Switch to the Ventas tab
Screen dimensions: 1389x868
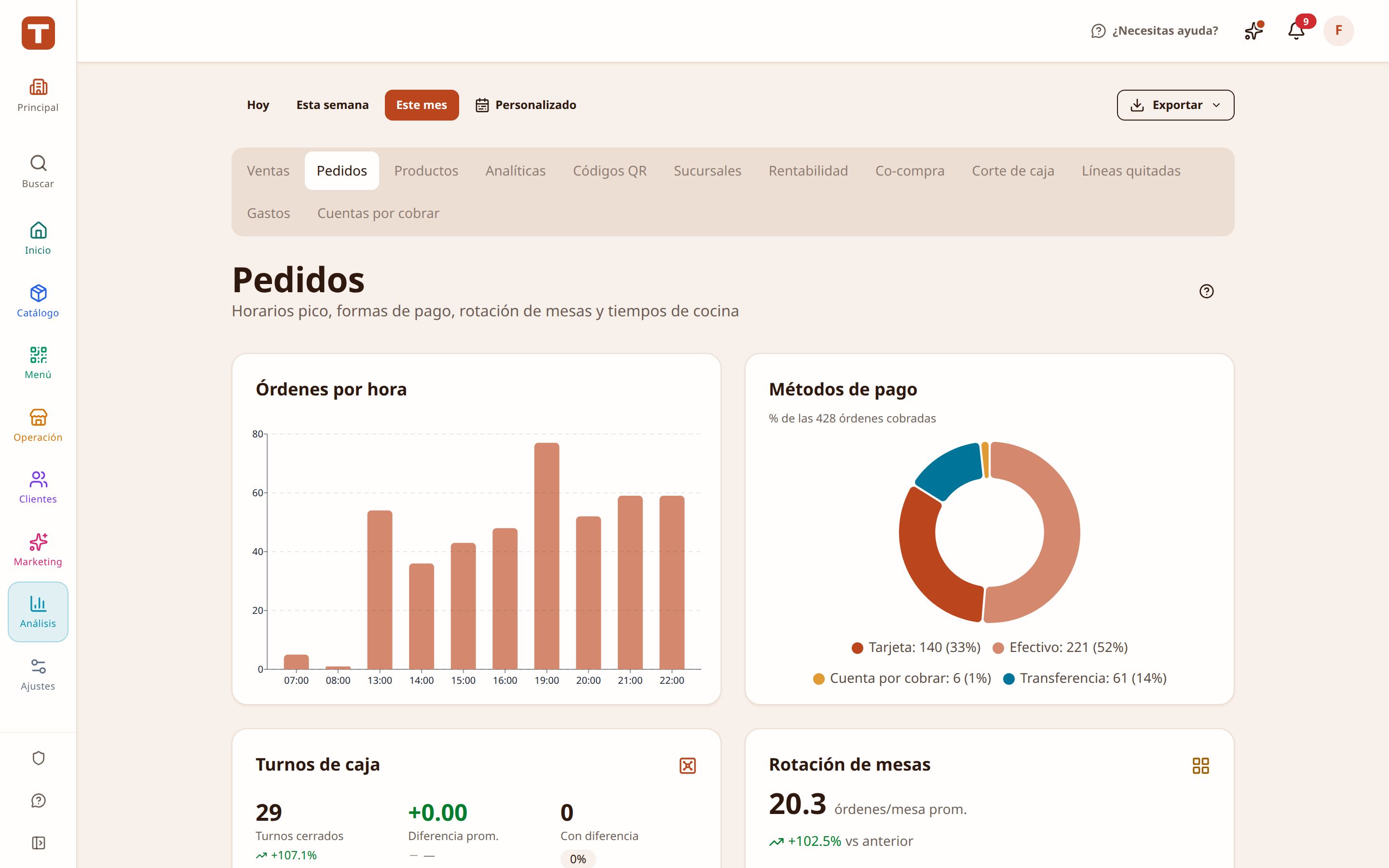(x=268, y=171)
